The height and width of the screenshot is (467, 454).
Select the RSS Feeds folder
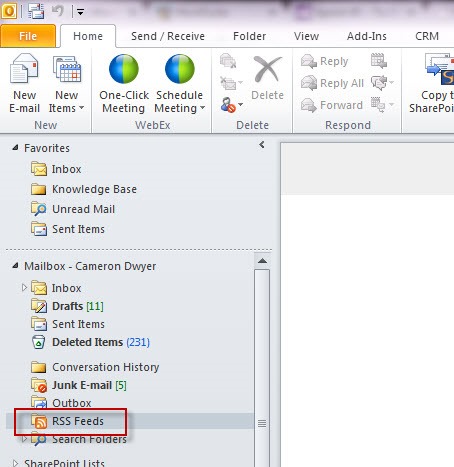[x=78, y=421]
